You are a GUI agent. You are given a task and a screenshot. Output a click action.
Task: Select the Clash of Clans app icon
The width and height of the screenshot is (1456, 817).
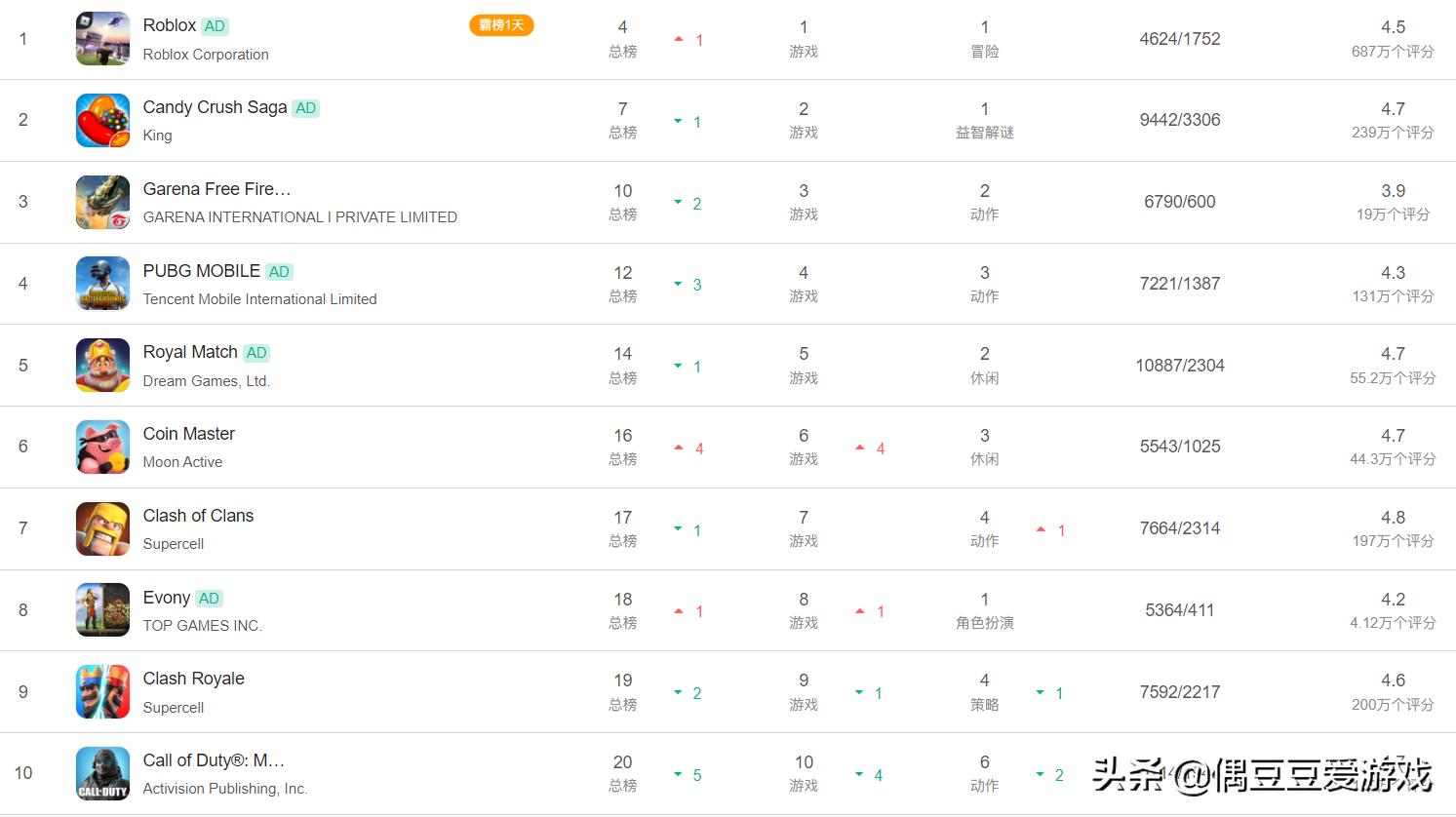[102, 528]
